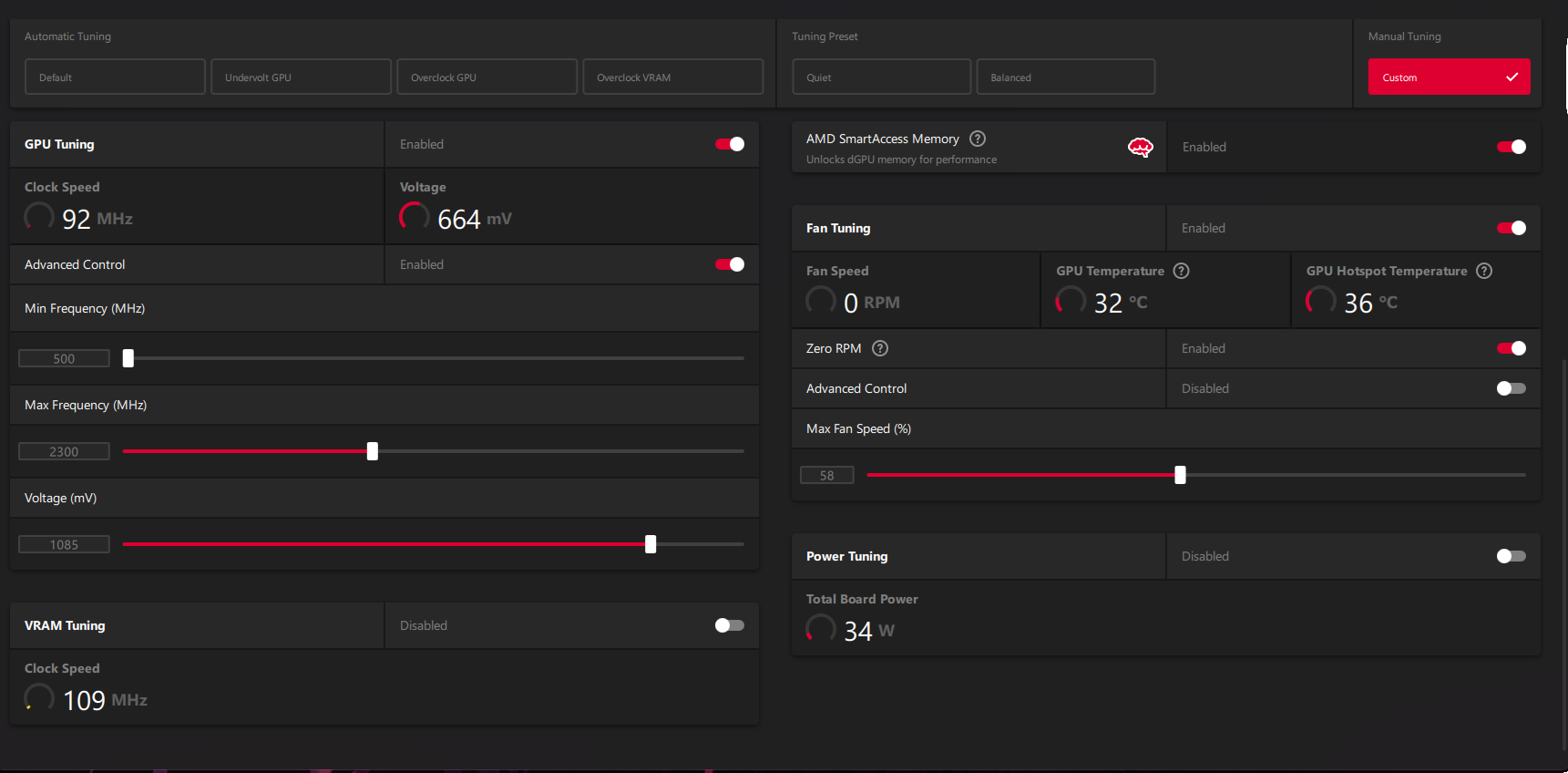This screenshot has width=1568, height=773.
Task: Click the Total Board Power gauge
Action: point(821,629)
